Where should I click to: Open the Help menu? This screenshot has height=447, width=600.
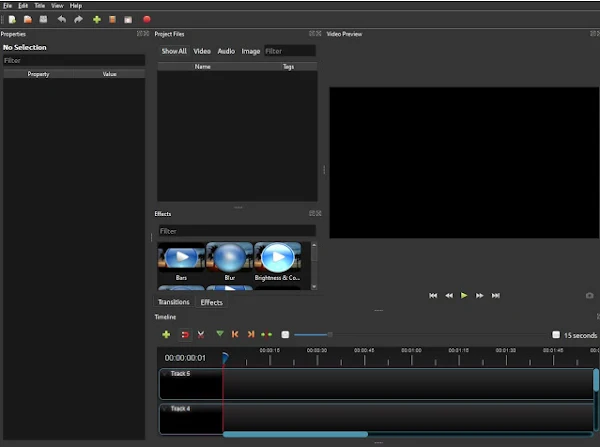[x=76, y=5]
